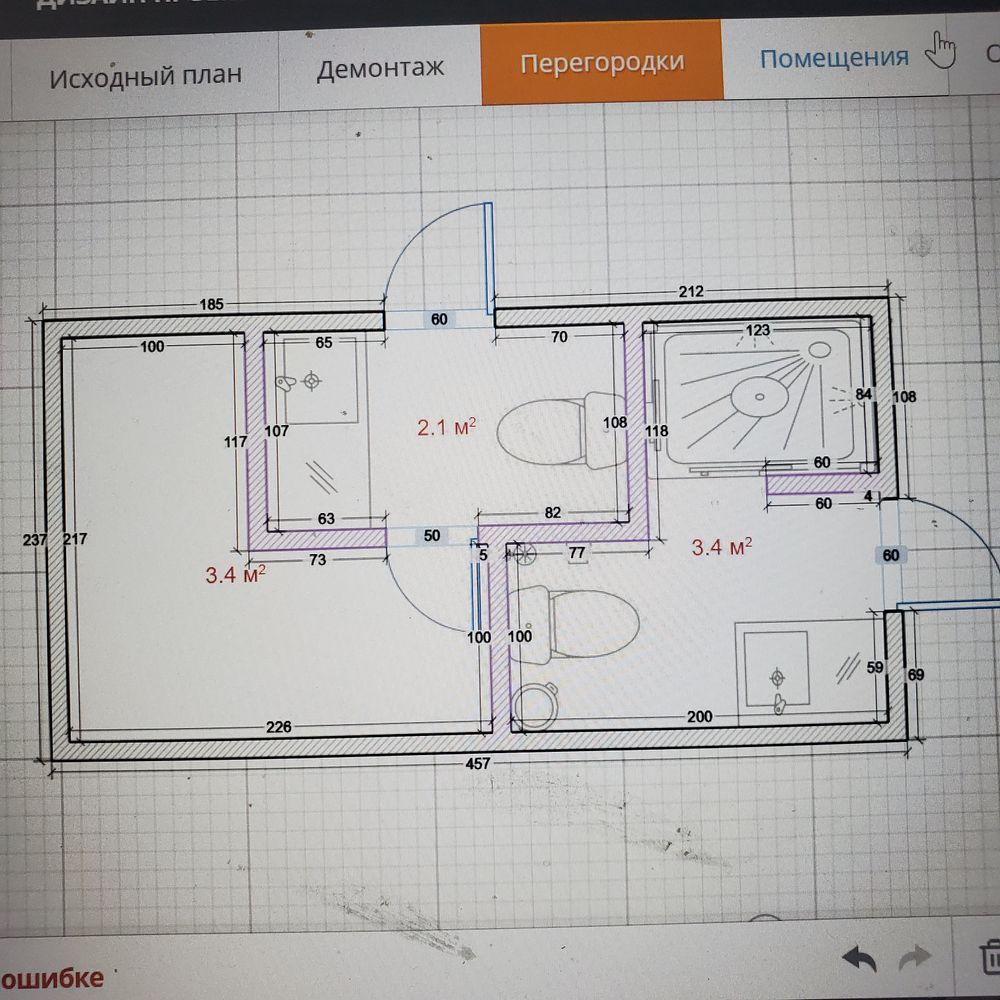Viewport: 1000px width, 1000px height.
Task: Click the redo arrow icon
Action: pos(914,958)
